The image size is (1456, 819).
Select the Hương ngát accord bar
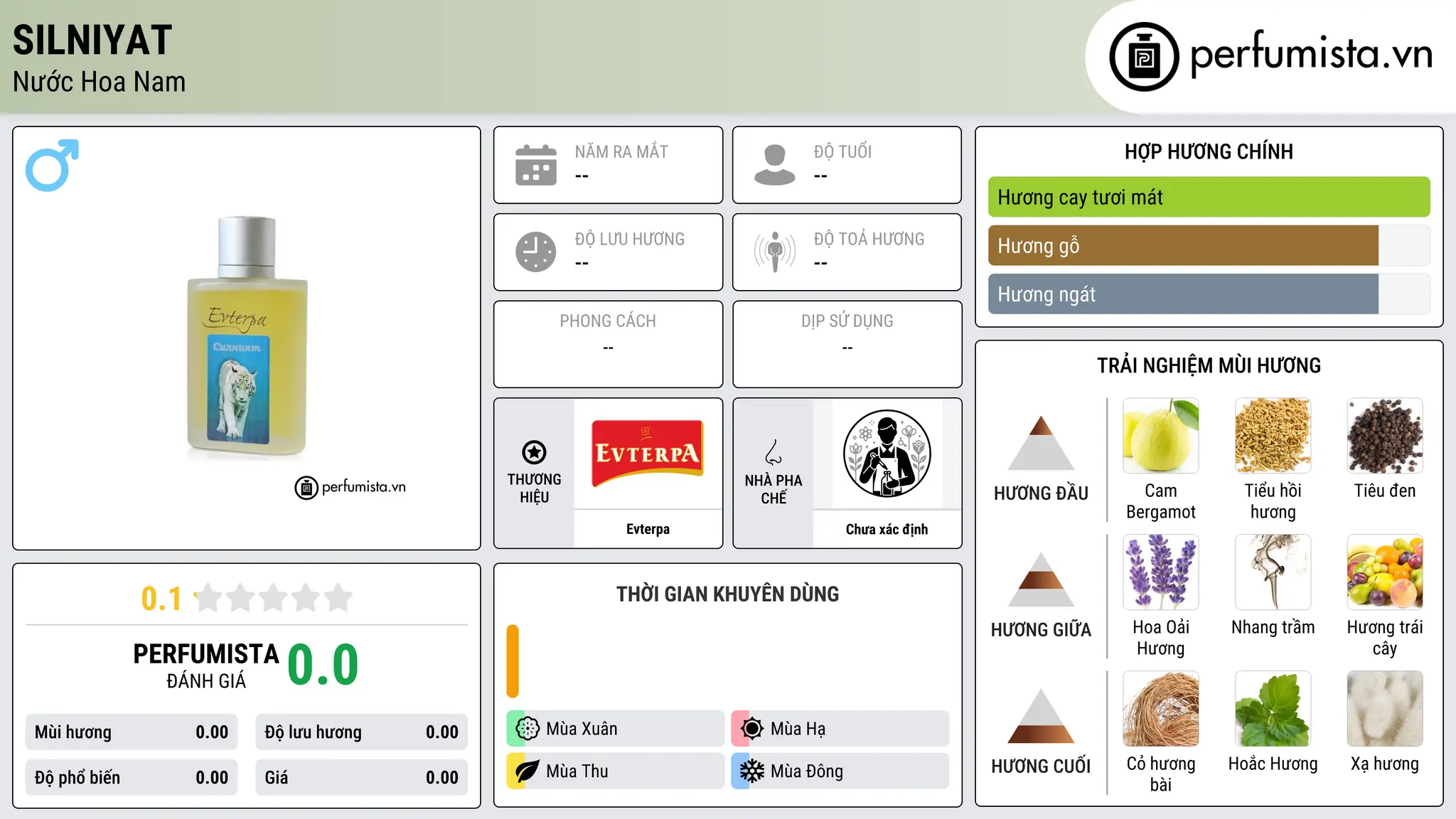(1209, 294)
